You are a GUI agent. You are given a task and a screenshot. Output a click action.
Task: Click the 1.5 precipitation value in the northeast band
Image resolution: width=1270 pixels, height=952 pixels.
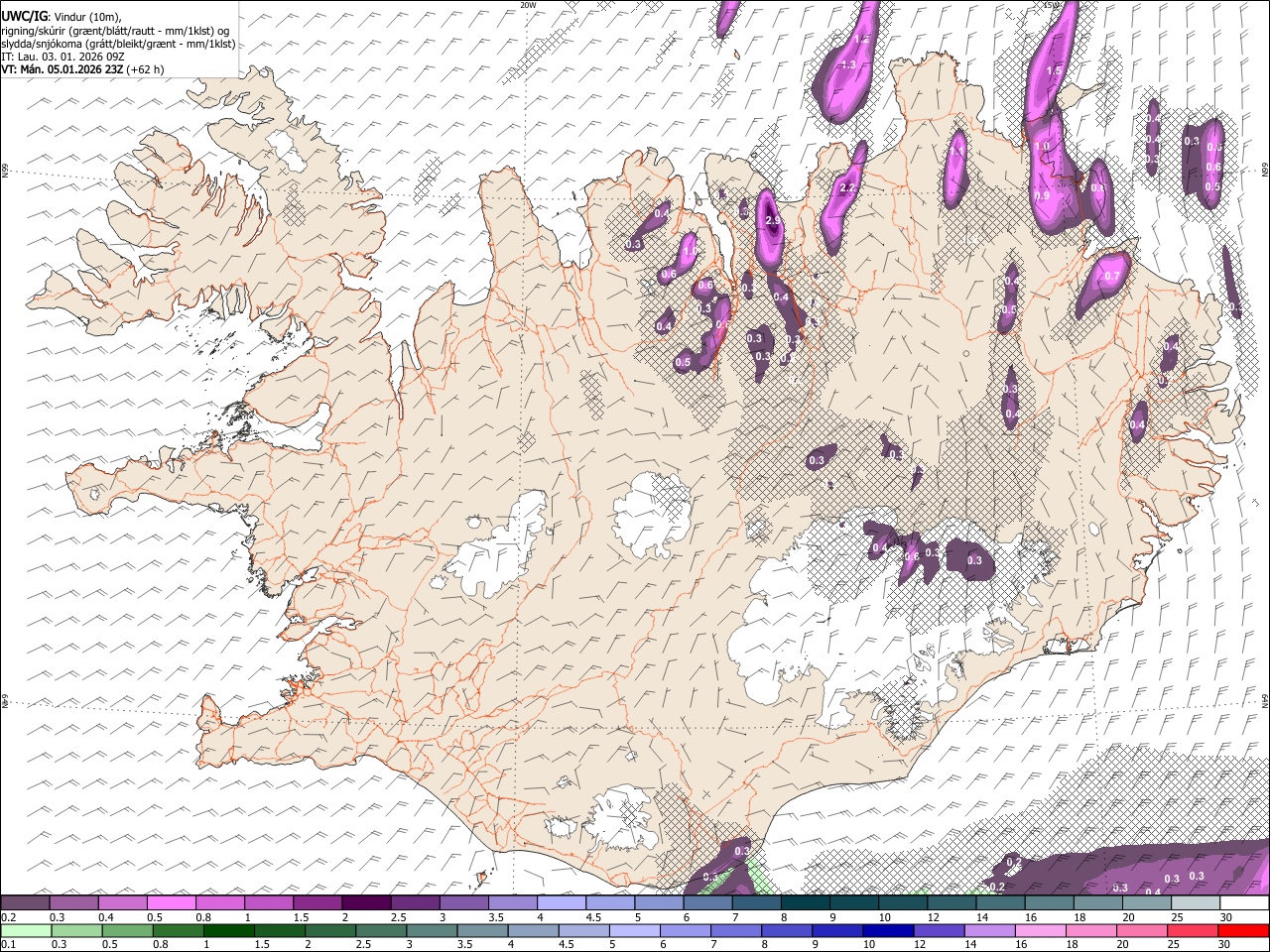1054,71
